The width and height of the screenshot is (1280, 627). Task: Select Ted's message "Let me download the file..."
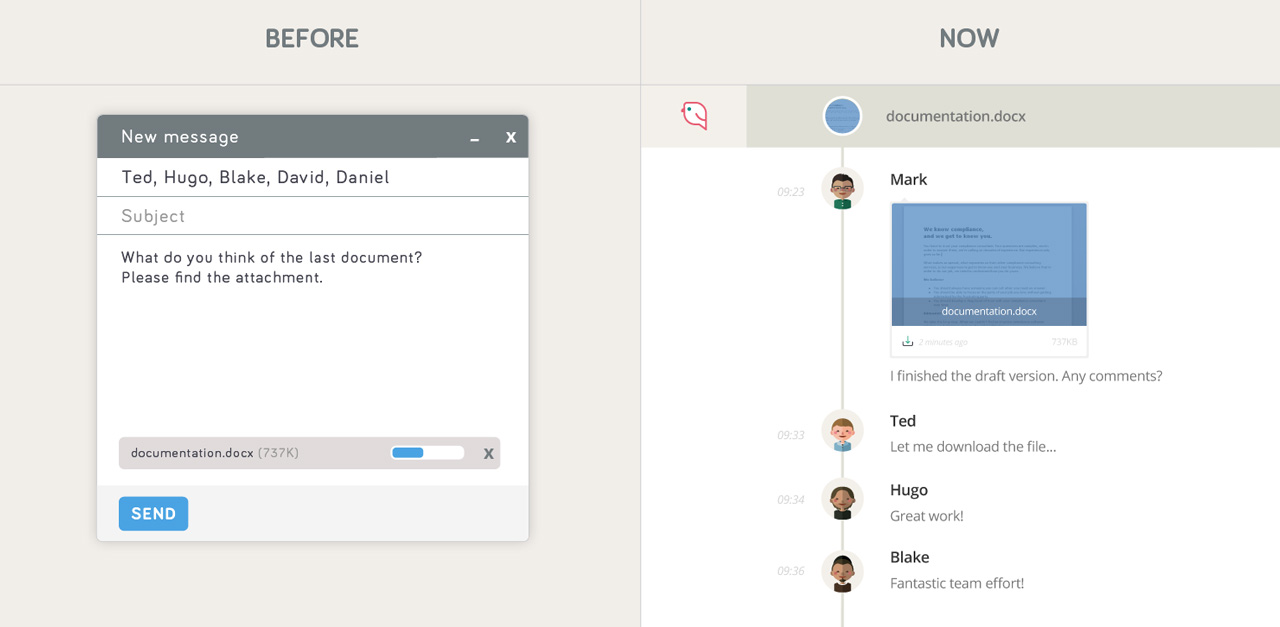[x=972, y=447]
